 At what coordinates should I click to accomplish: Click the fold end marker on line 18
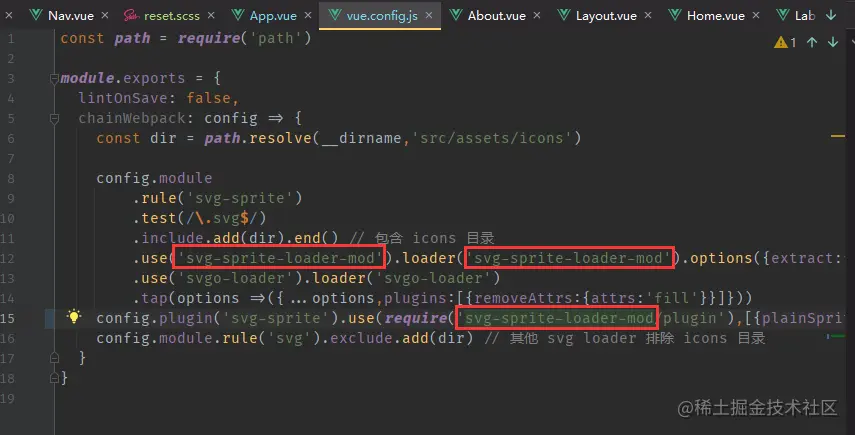coord(54,377)
